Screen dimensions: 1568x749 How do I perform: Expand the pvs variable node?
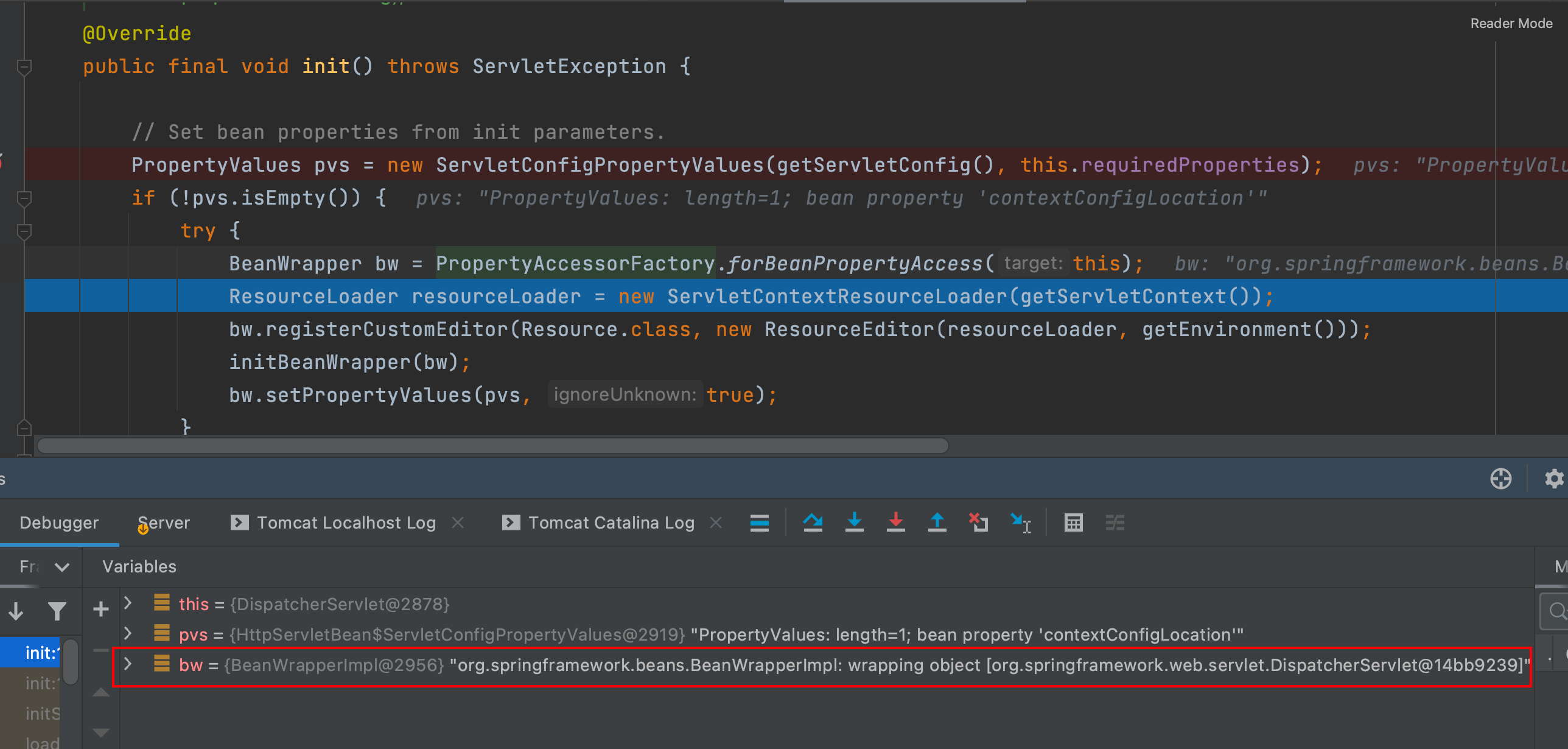click(128, 633)
